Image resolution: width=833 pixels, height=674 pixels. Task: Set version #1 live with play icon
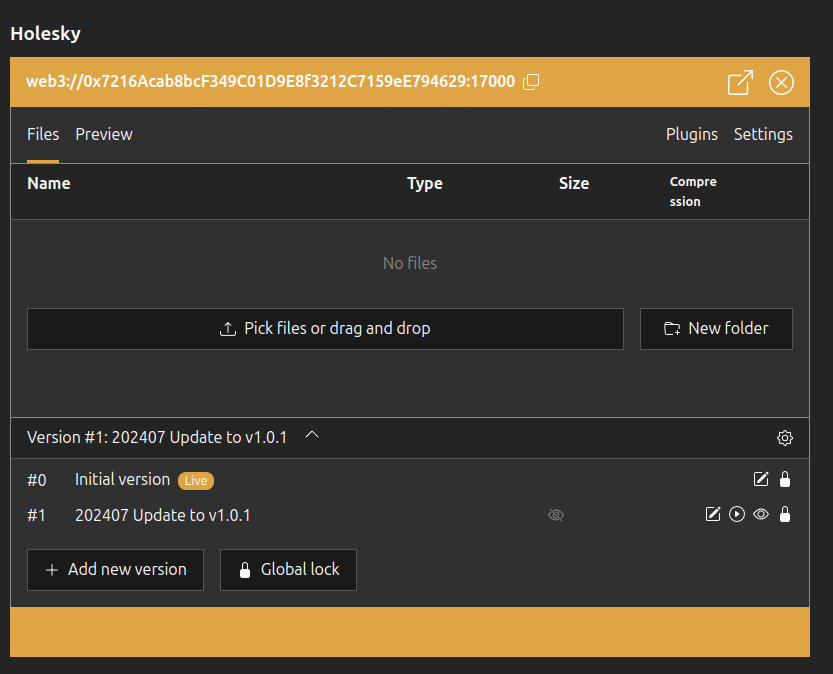click(x=737, y=514)
